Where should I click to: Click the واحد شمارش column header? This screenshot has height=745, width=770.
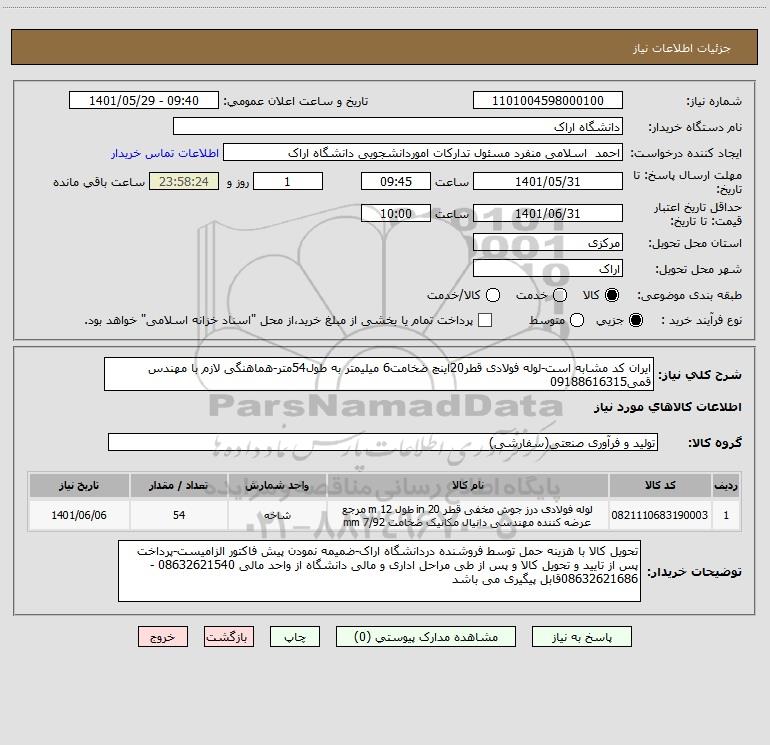(277, 486)
